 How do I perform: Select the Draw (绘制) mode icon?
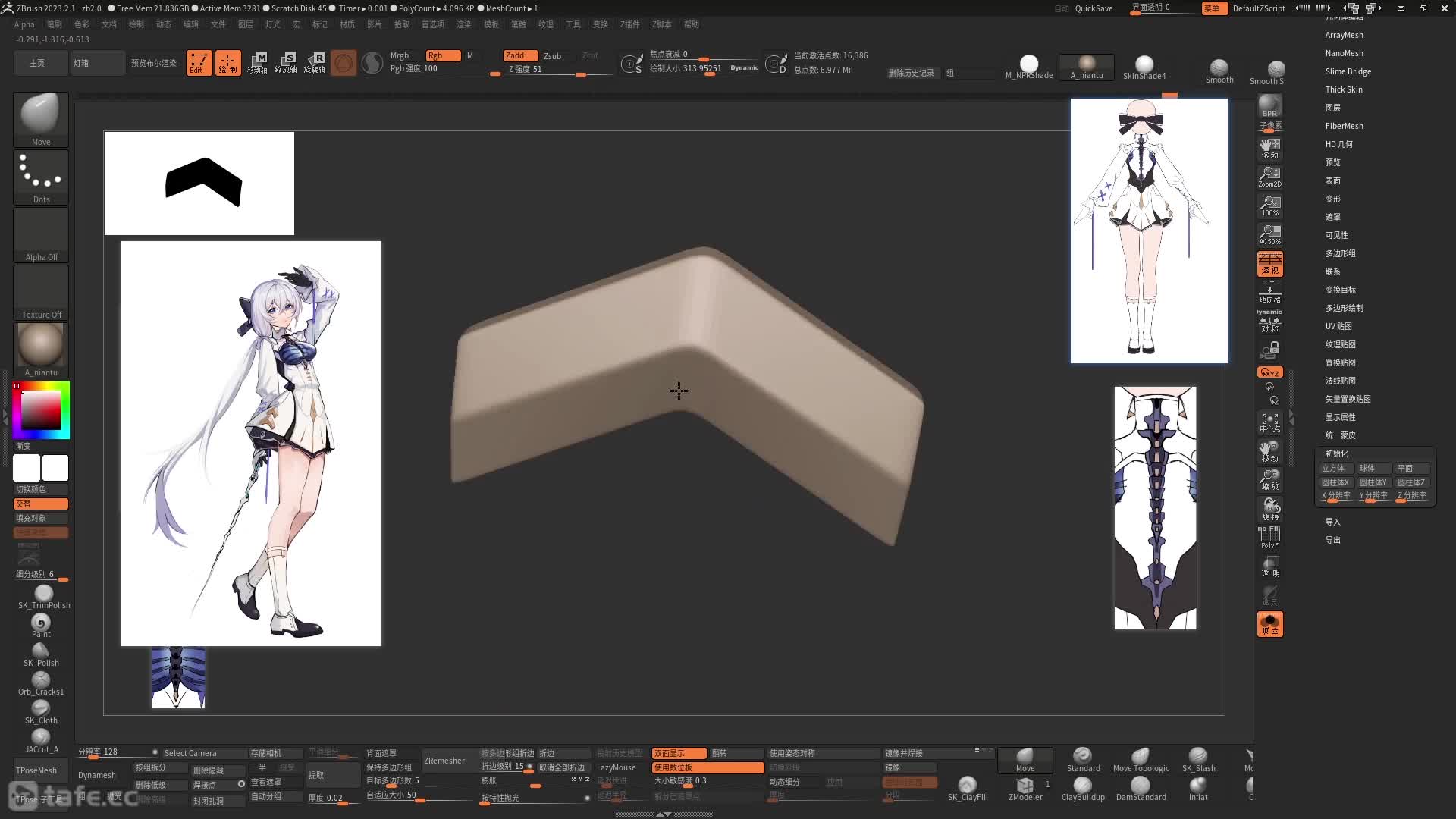click(x=227, y=63)
